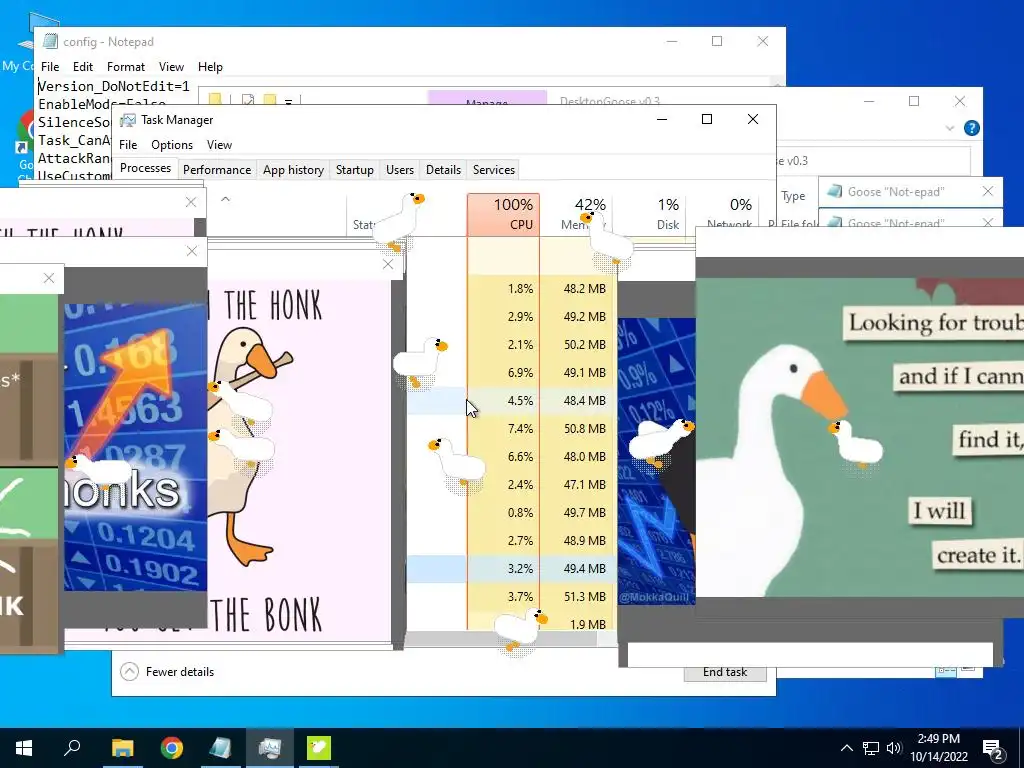Viewport: 1024px width, 768px height.
Task: Open the notification center icon
Action: pos(993,748)
